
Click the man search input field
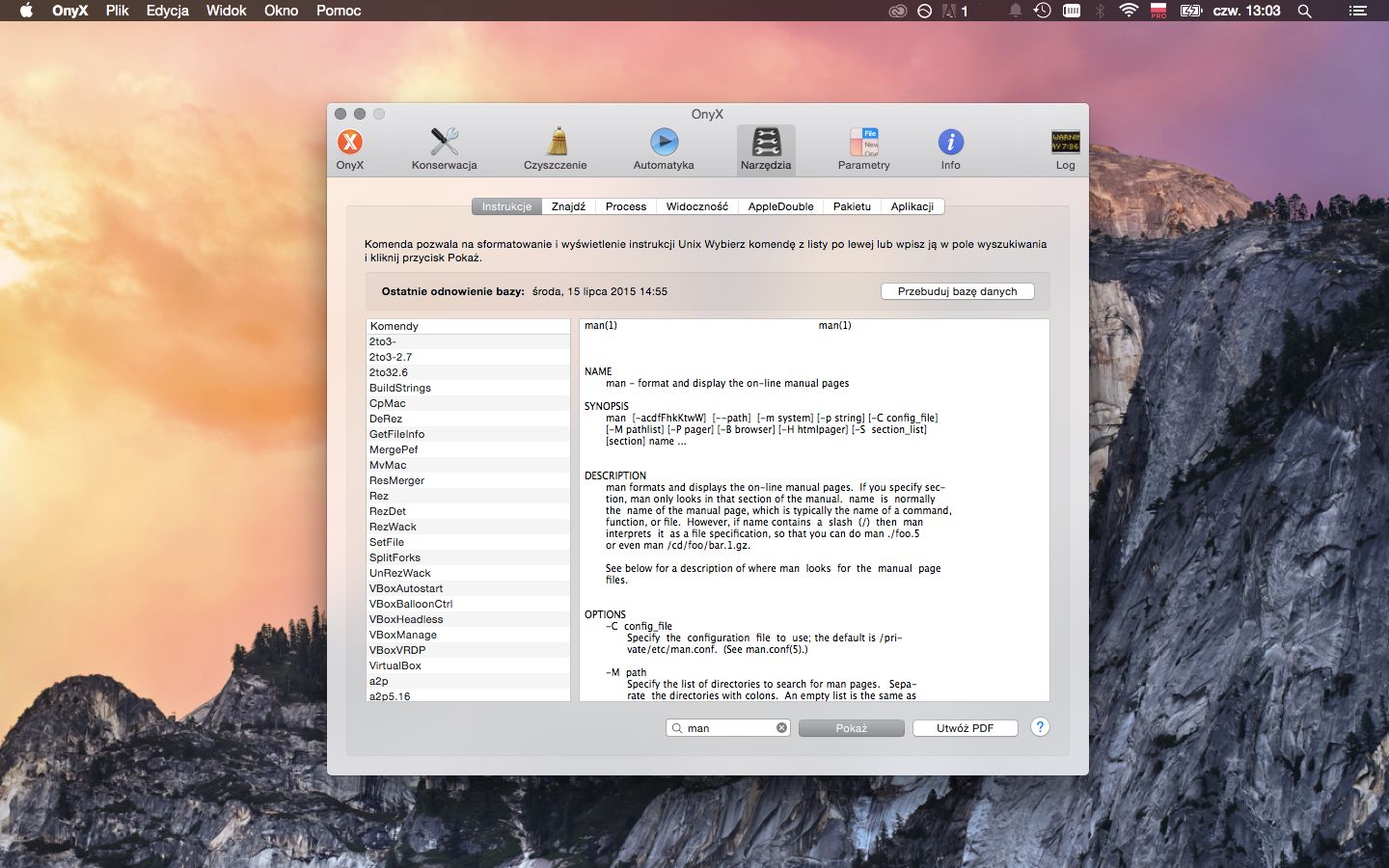click(728, 728)
